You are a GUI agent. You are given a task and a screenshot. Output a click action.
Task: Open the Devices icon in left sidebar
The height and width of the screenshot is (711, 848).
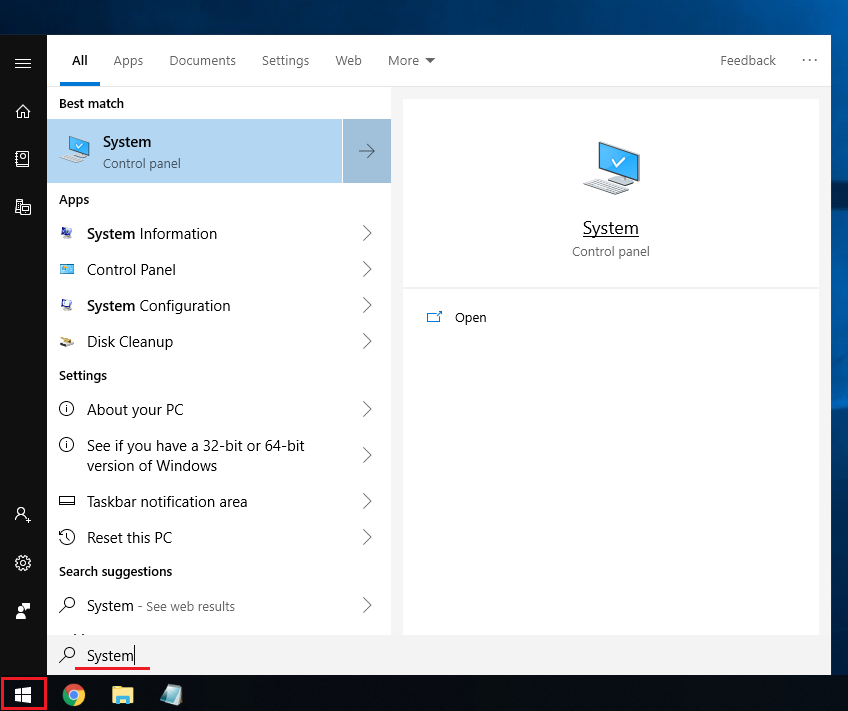tap(22, 207)
